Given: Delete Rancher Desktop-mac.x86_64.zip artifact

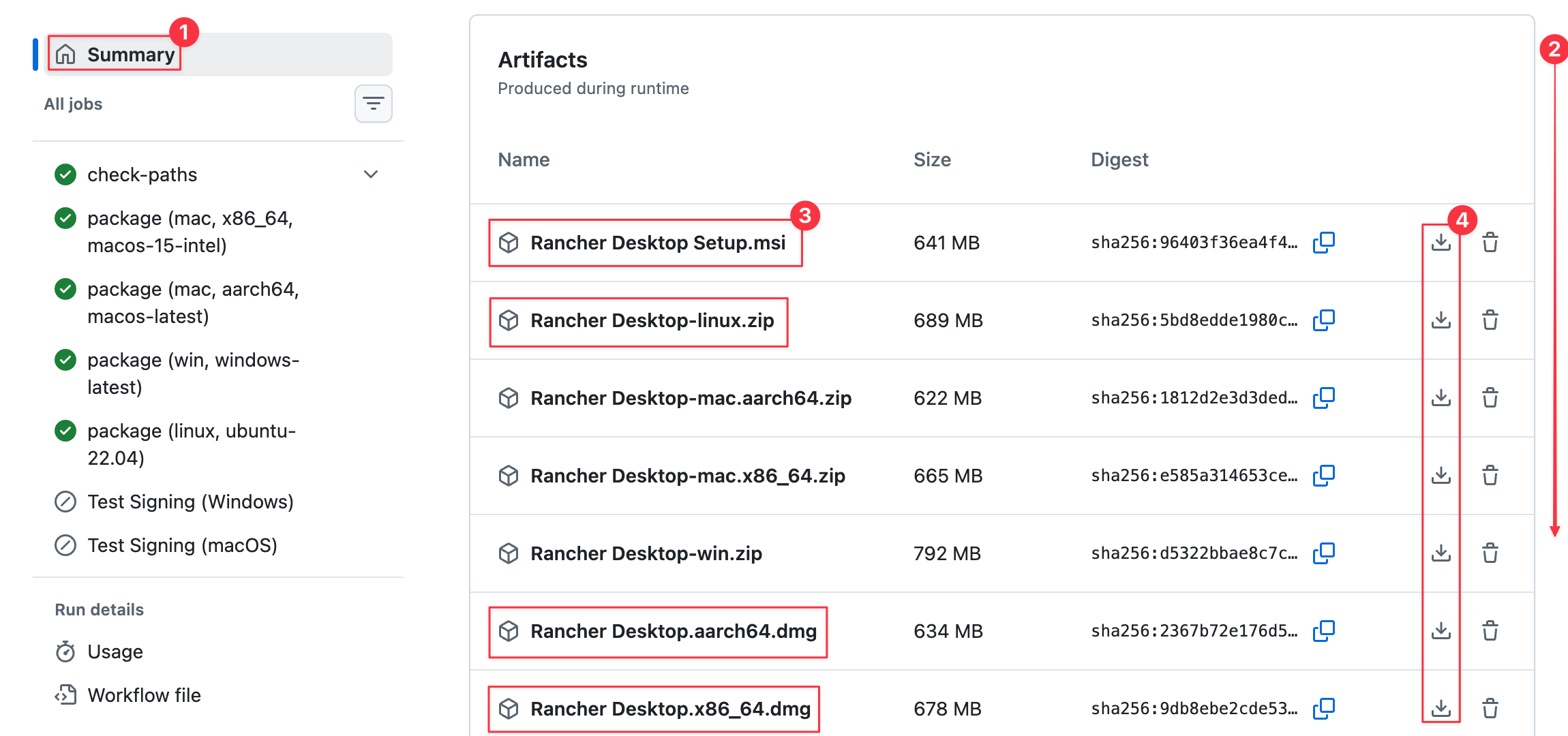Looking at the screenshot, I should pyautogui.click(x=1490, y=476).
